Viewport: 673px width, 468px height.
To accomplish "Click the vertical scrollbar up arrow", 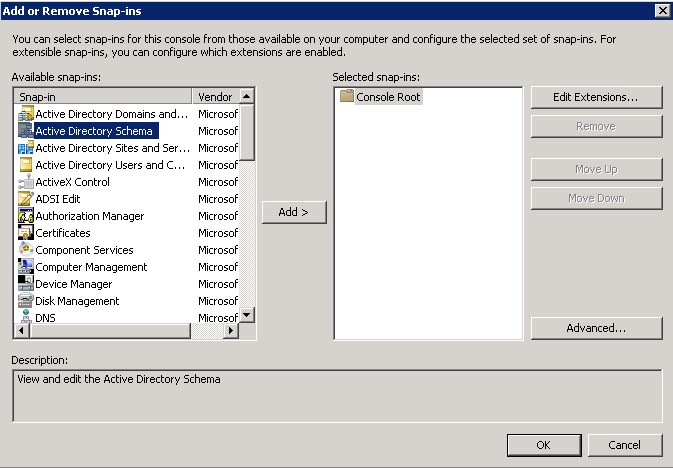I will (x=247, y=96).
